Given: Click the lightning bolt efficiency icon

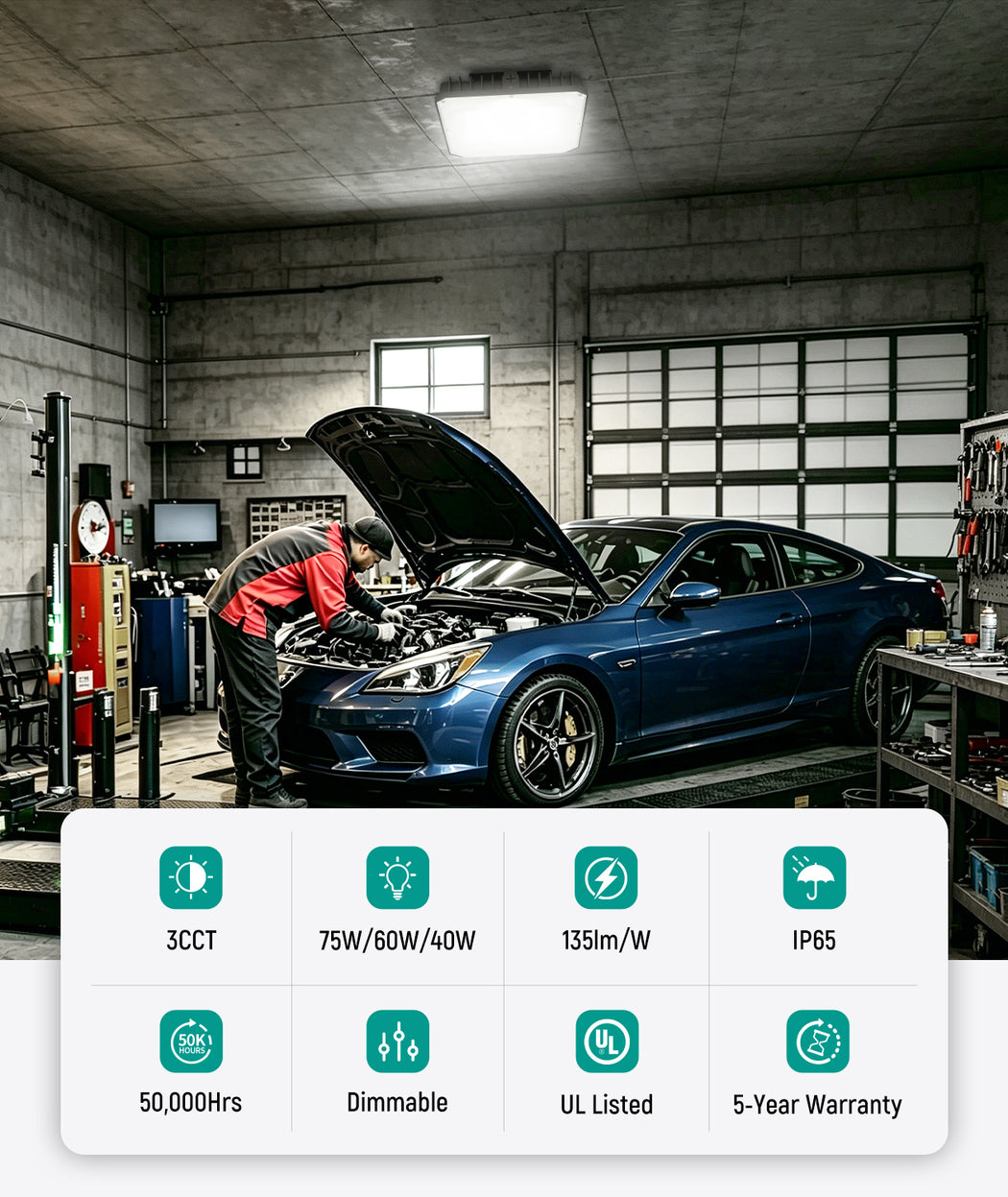Looking at the screenshot, I should tap(606, 877).
